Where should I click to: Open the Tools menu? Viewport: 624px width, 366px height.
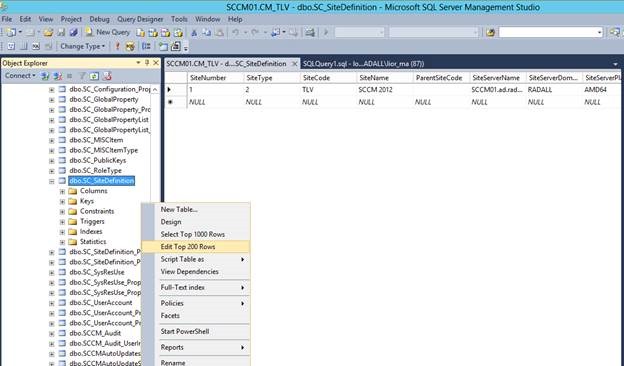pyautogui.click(x=179, y=19)
